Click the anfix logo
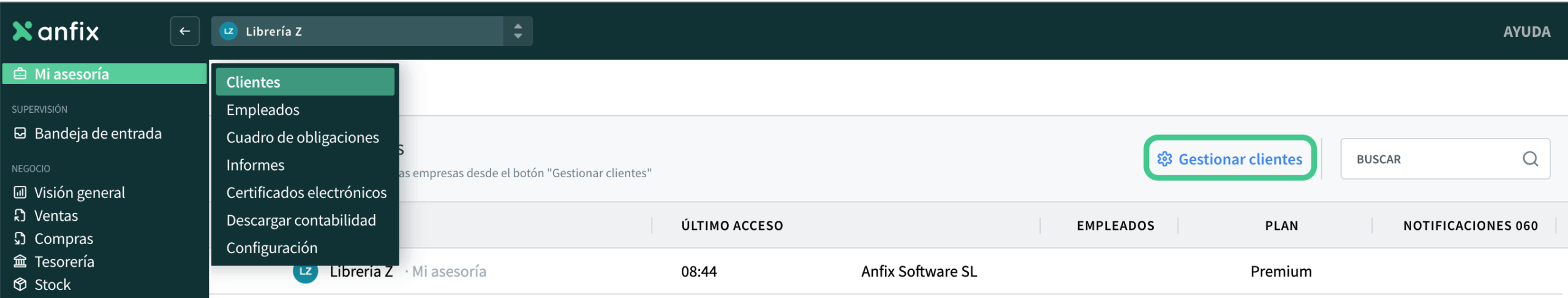This screenshot has height=298, width=1568. pyautogui.click(x=56, y=31)
